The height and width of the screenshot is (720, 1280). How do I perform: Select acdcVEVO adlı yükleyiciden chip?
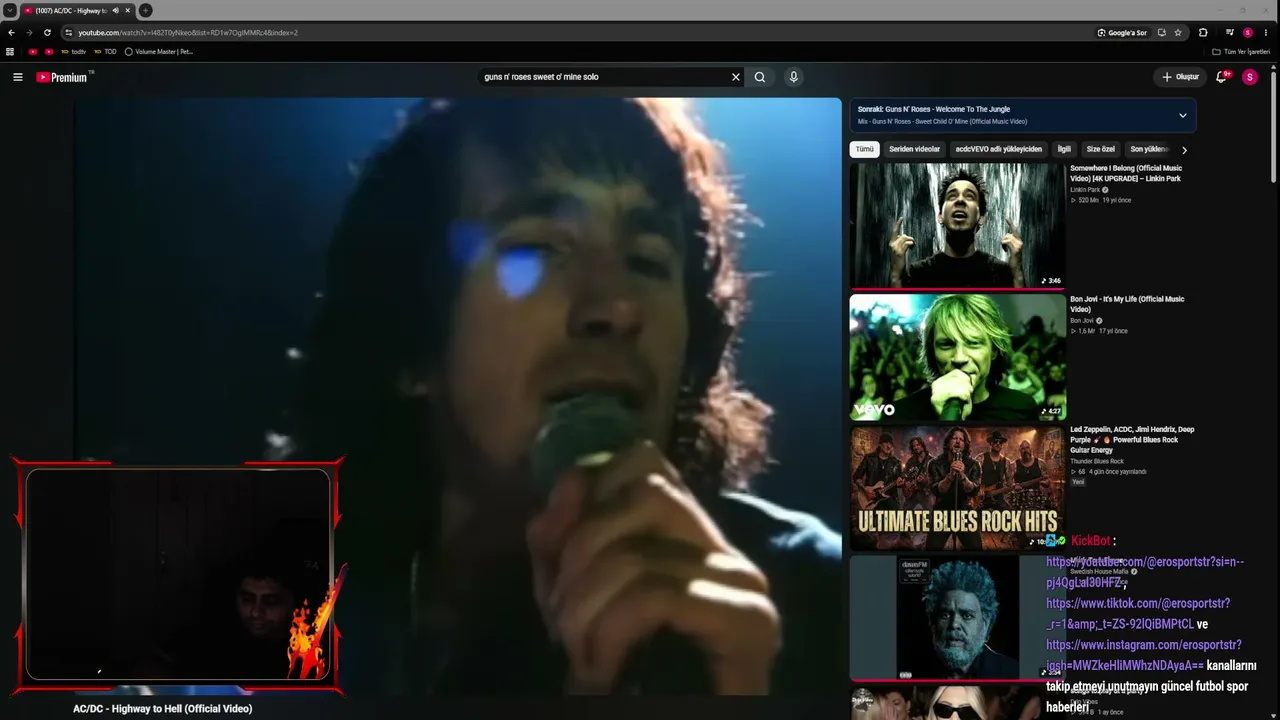tap(999, 149)
